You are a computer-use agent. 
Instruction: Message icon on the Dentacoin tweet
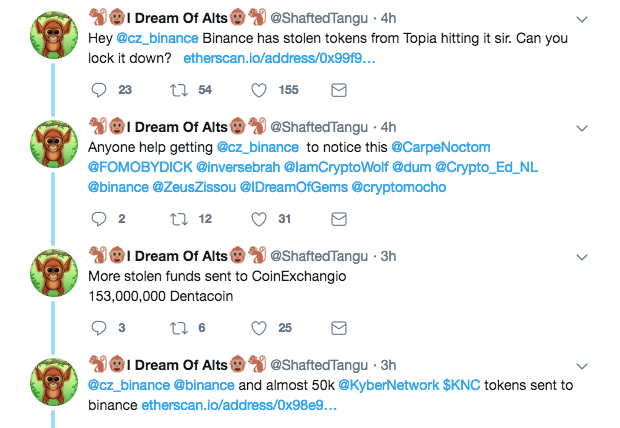(338, 327)
